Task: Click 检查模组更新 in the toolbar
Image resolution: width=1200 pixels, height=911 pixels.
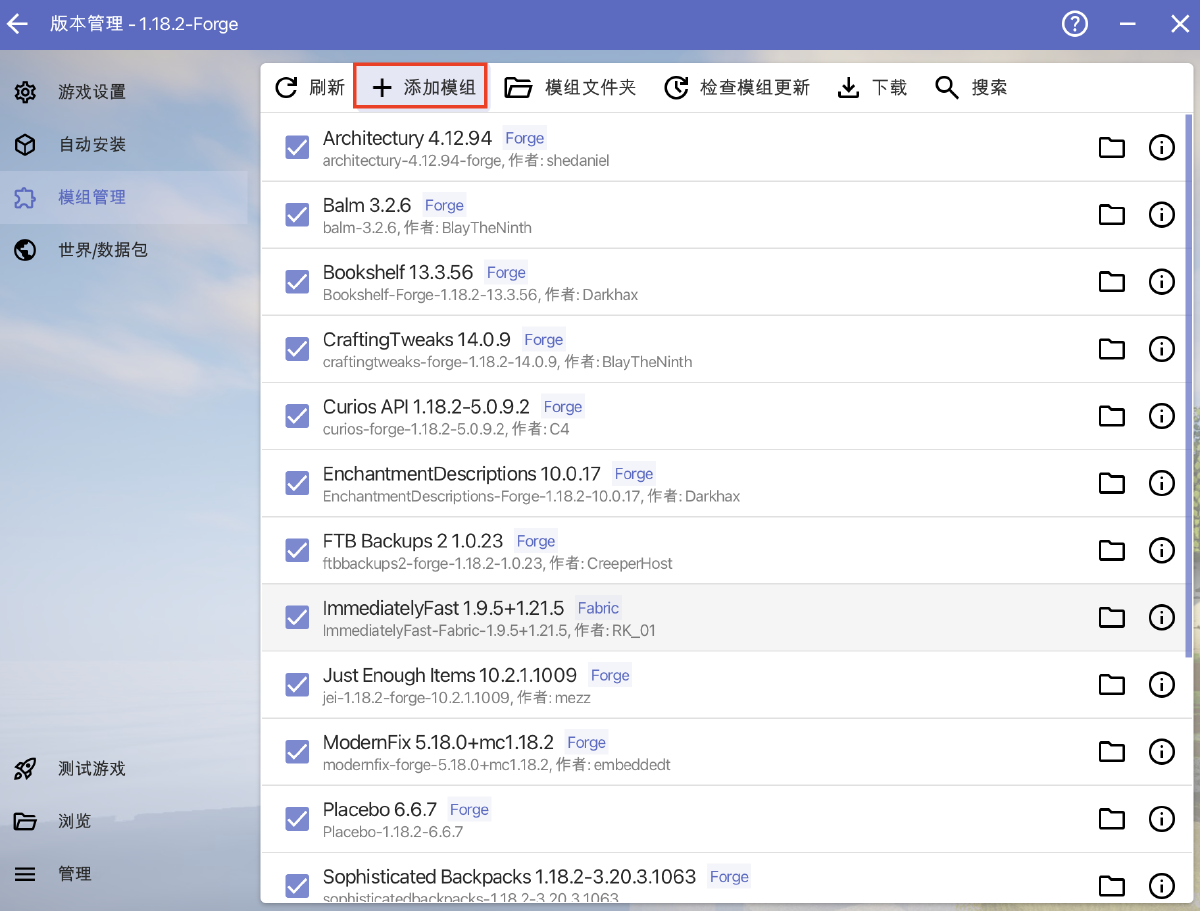Action: click(x=737, y=88)
